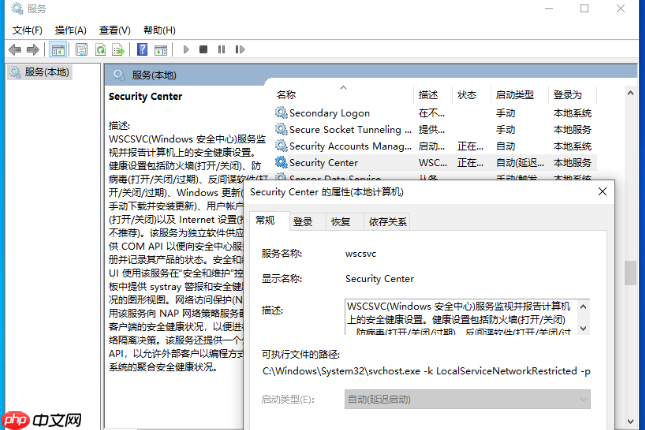Screen dimensions: 645x430
Task: Click the description box scroll-down arrow
Action: tap(583, 328)
